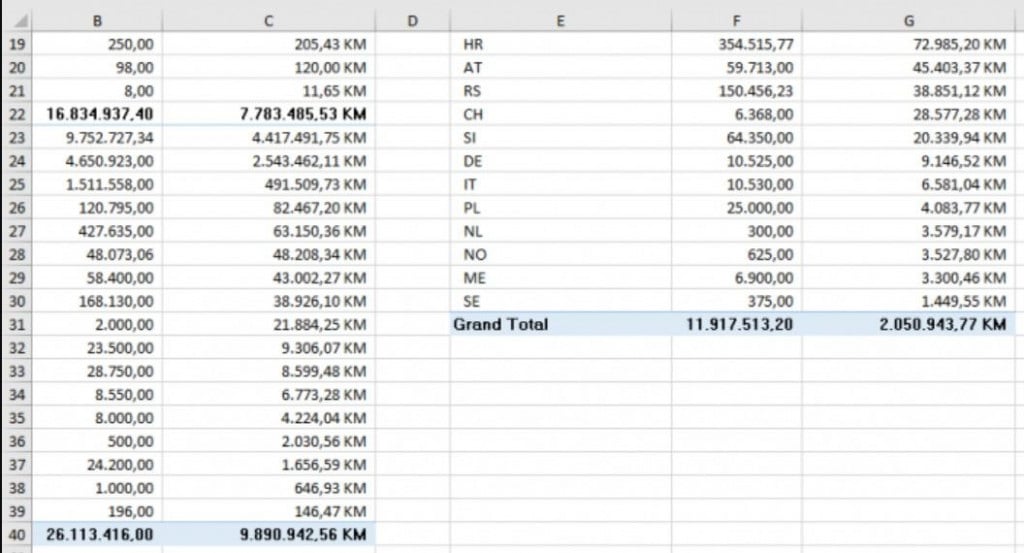Viewport: 1024px width, 553px height.
Task: Click the Grand Total cell
Action: point(560,324)
